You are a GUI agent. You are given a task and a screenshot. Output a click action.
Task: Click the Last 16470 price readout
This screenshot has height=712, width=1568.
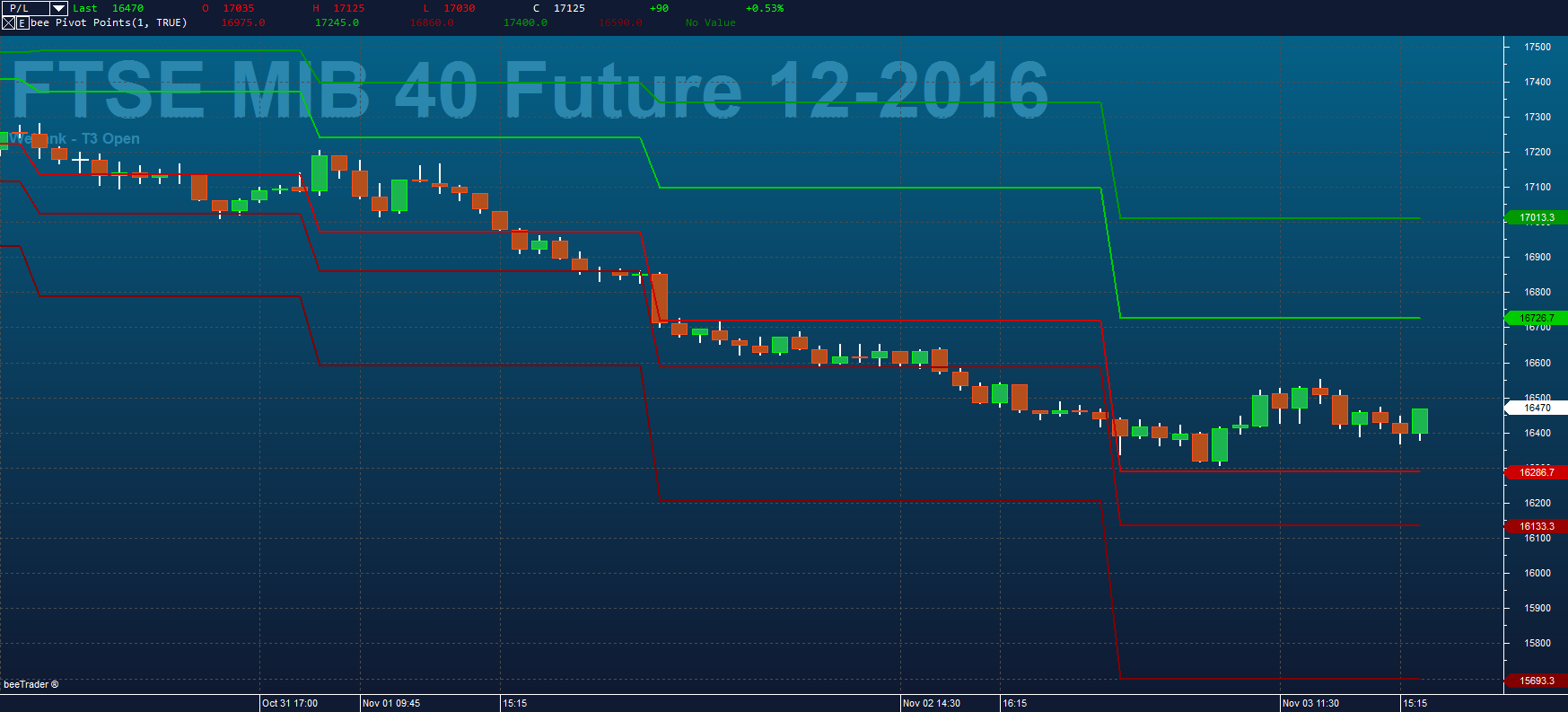click(108, 8)
